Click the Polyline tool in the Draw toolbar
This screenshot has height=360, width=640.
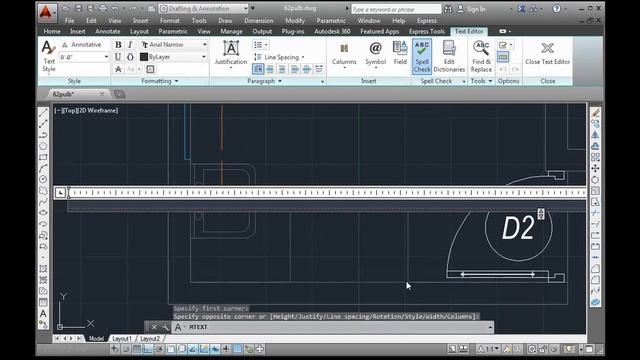pos(43,135)
